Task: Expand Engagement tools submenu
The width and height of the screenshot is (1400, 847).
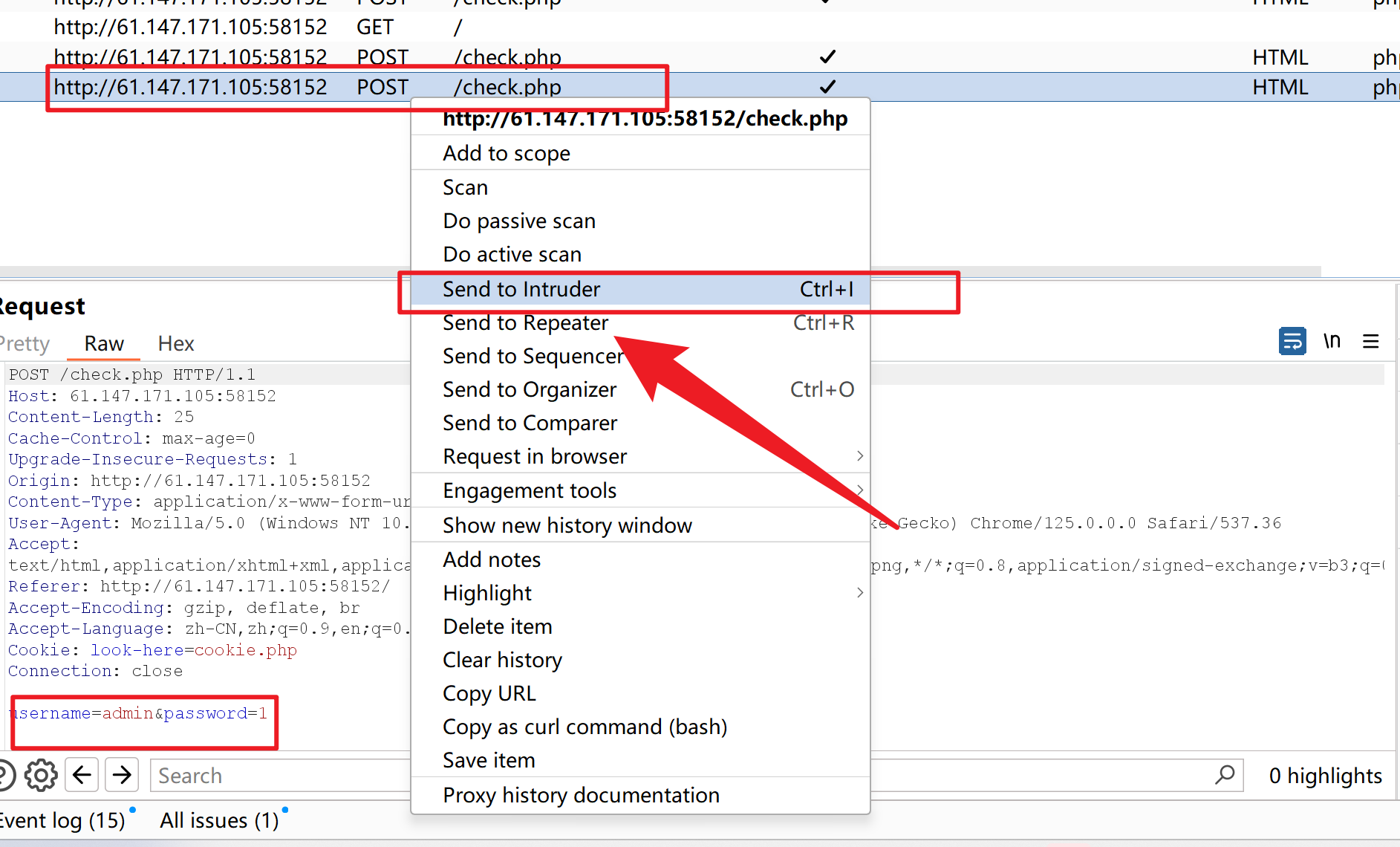Action: click(640, 490)
